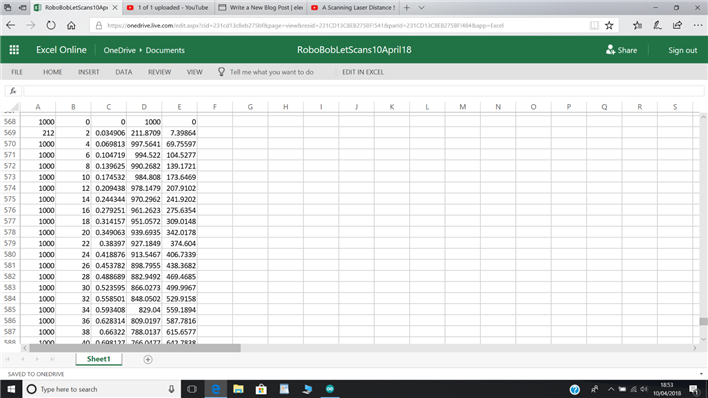Switch to Write a New Blog Post tab
Image resolution: width=708 pixels, height=398 pixels.
[261, 8]
